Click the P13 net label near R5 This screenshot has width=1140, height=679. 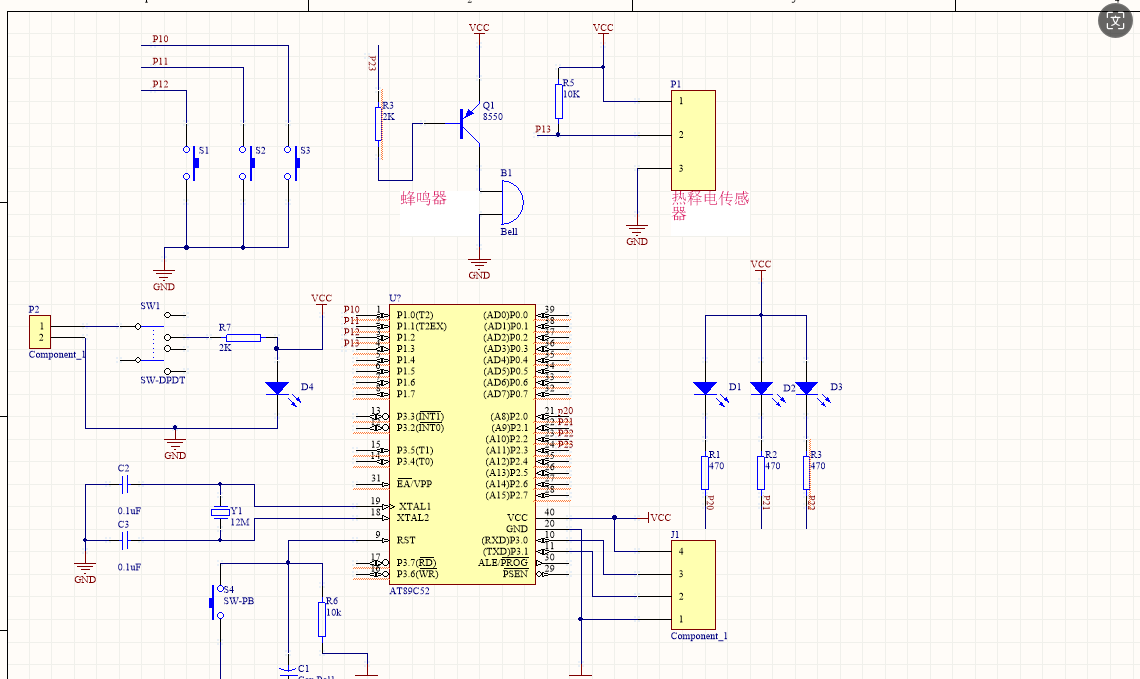click(543, 129)
